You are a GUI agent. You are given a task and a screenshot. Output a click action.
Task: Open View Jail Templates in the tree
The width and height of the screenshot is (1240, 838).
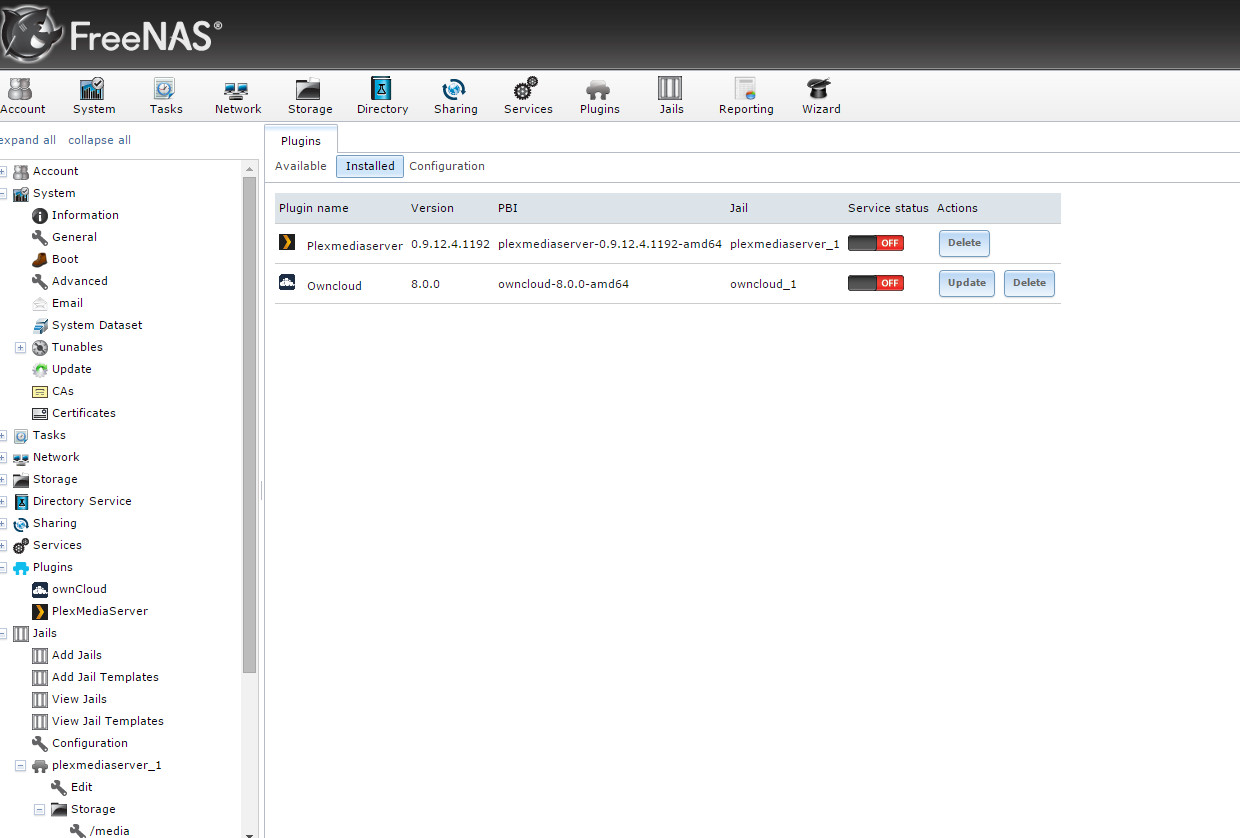108,721
